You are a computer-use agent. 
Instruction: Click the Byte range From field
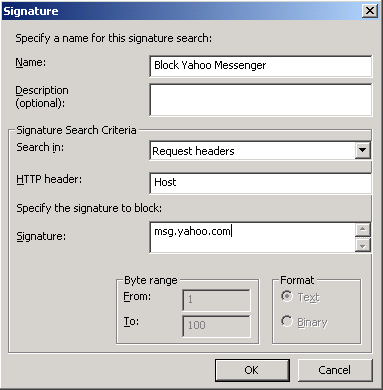[x=216, y=300]
